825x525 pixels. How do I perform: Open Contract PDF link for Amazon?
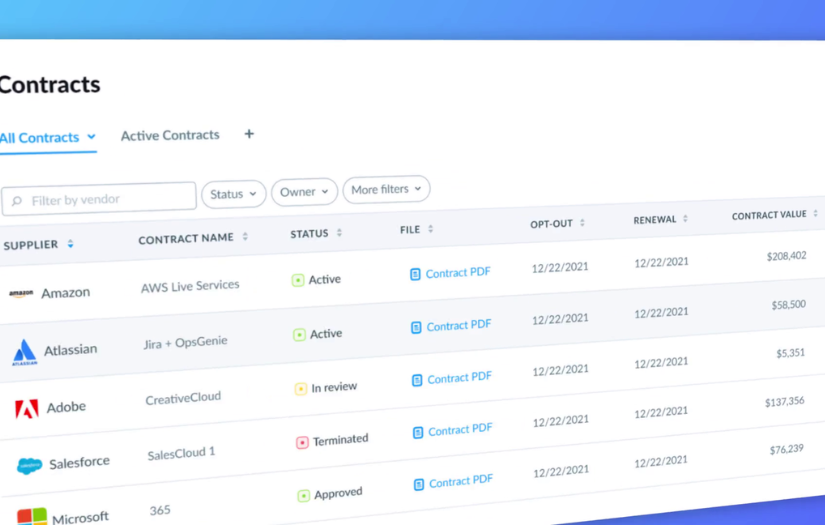pyautogui.click(x=458, y=273)
